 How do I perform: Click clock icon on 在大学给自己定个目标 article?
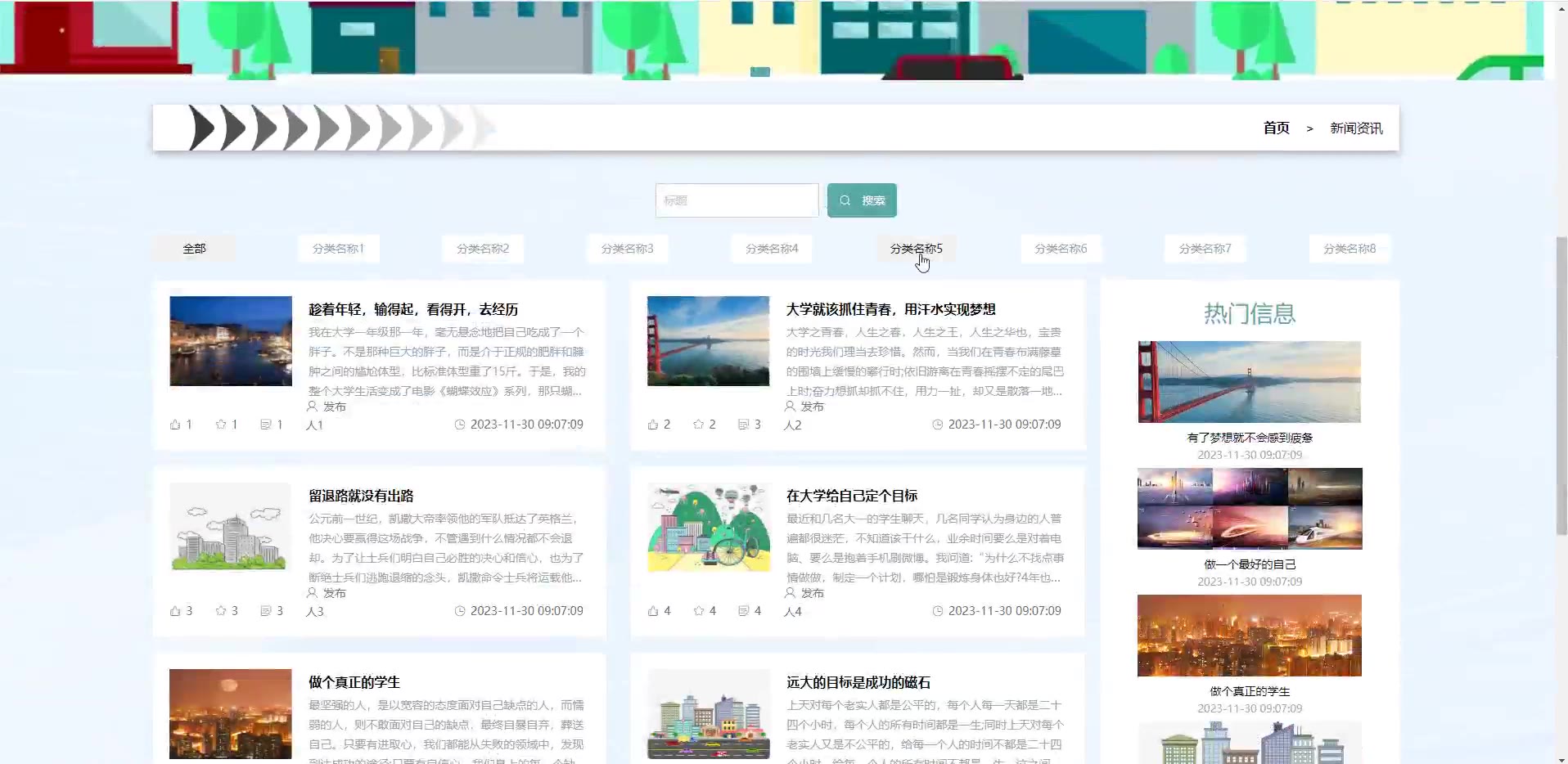click(938, 611)
